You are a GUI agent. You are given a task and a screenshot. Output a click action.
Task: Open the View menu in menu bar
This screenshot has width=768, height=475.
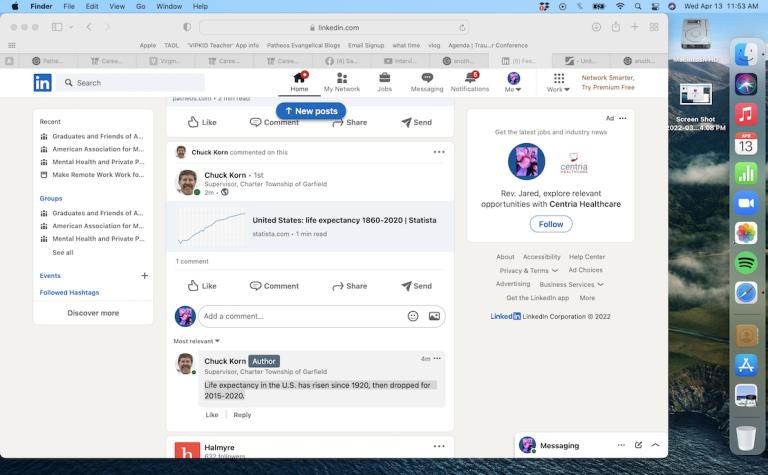click(117, 6)
